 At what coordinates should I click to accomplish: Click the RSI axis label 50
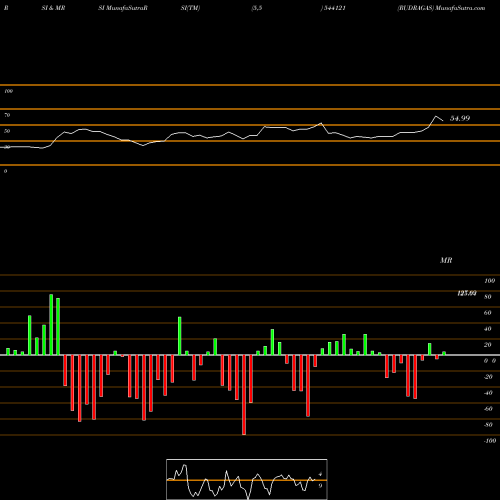click(x=7, y=131)
